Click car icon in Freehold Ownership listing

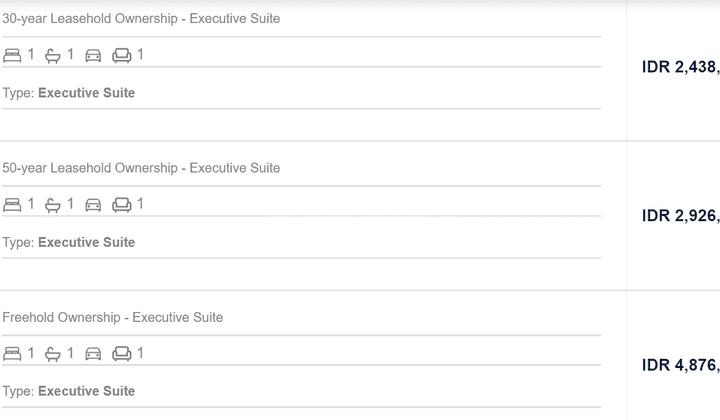coord(93,354)
